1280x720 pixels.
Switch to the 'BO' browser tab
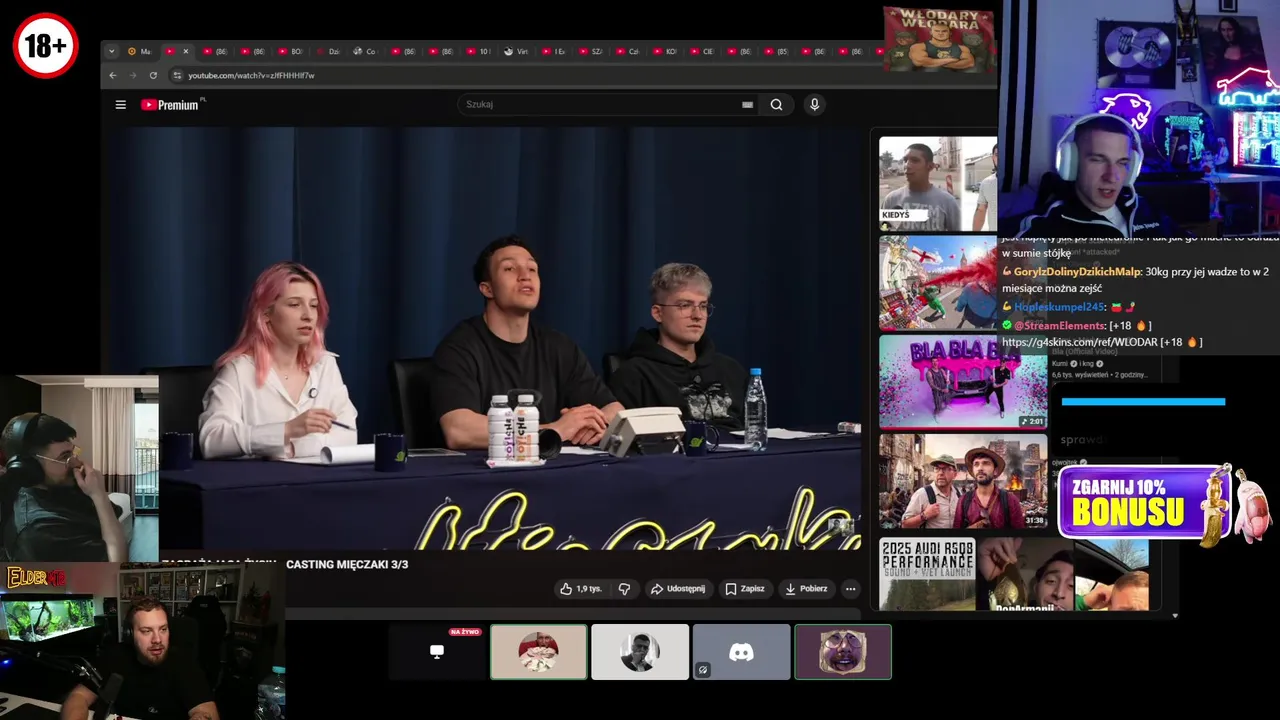tap(290, 51)
